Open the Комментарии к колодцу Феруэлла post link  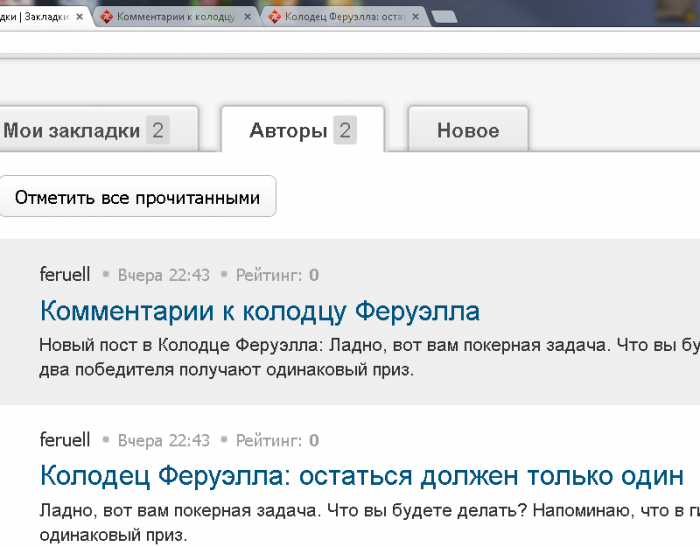[260, 311]
